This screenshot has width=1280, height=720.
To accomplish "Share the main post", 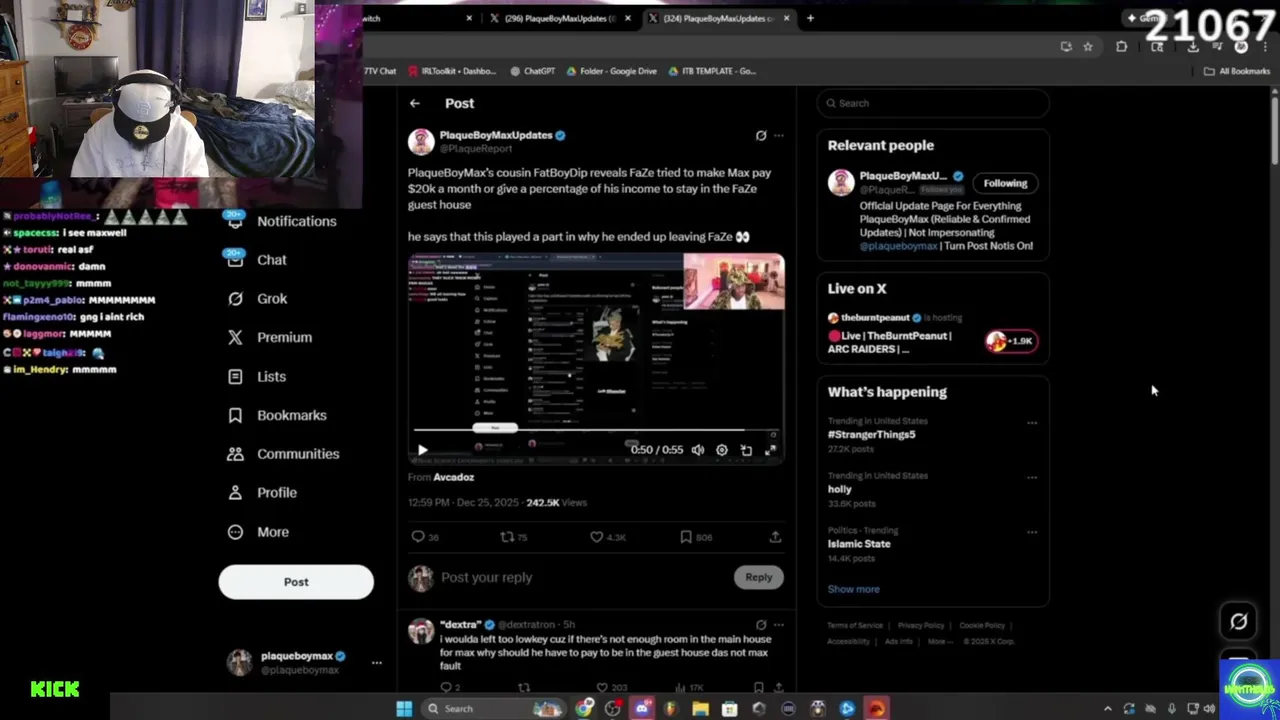I will [775, 537].
